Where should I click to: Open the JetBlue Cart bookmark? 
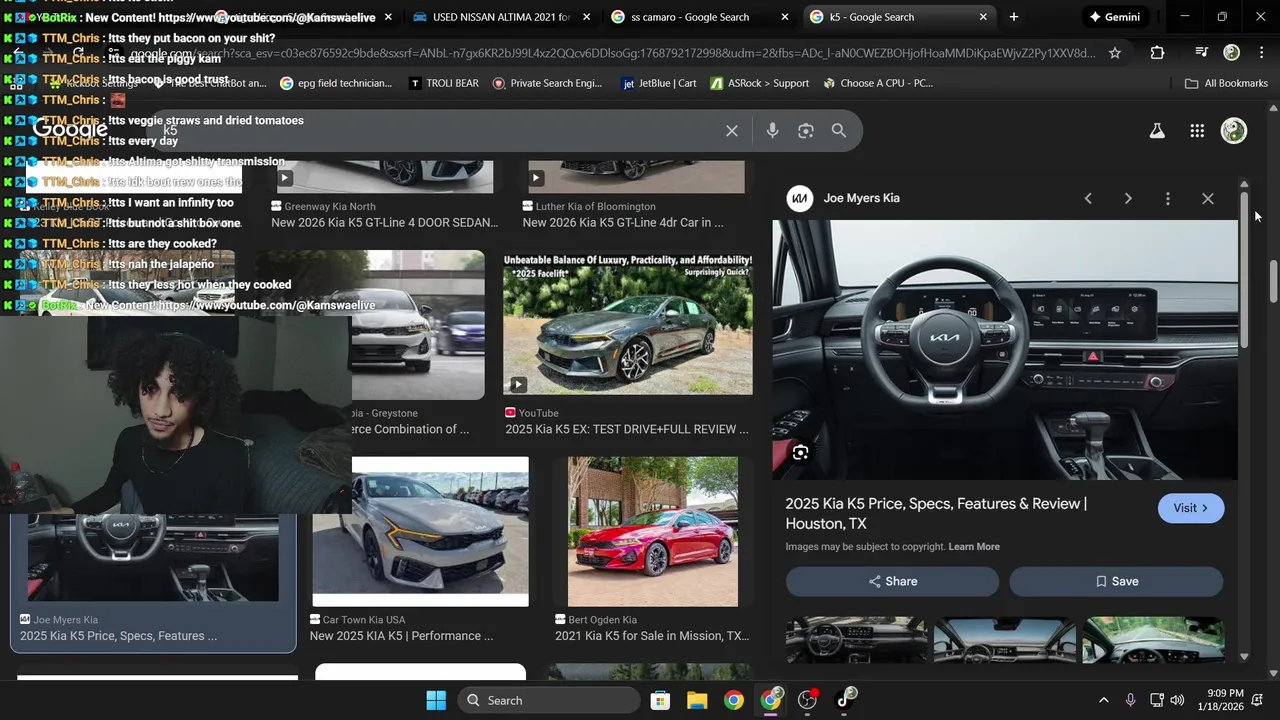coord(659,83)
